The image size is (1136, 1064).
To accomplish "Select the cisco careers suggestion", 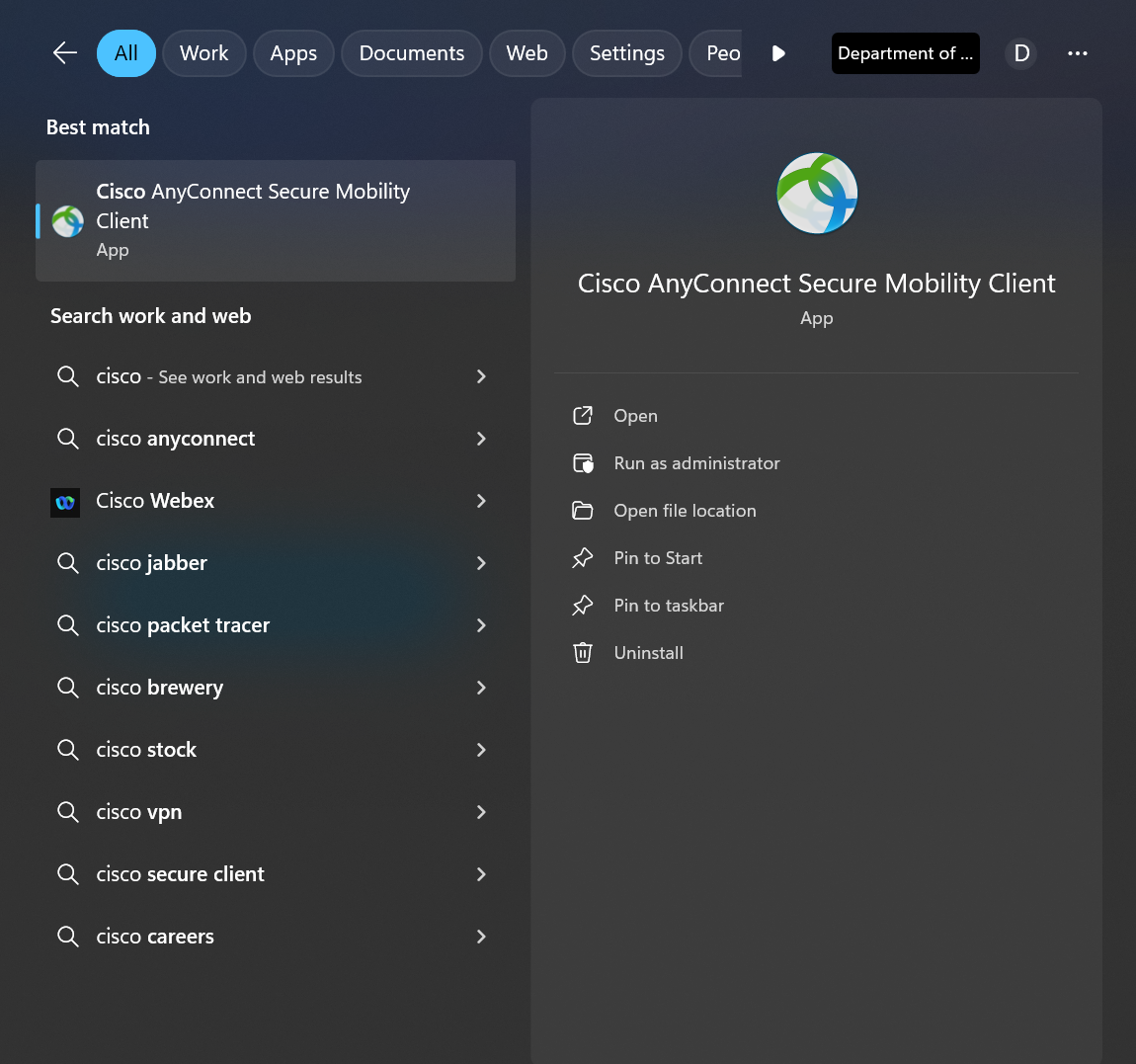I will tap(276, 937).
